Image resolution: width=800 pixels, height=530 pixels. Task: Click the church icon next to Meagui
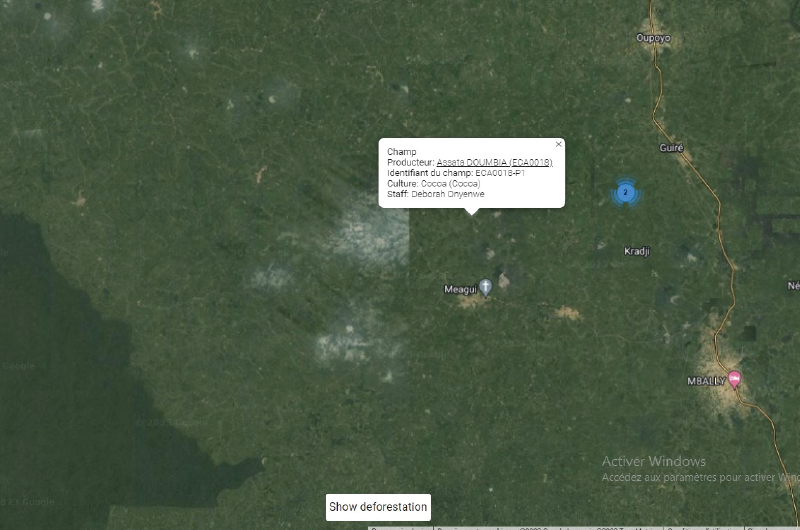pyautogui.click(x=485, y=288)
